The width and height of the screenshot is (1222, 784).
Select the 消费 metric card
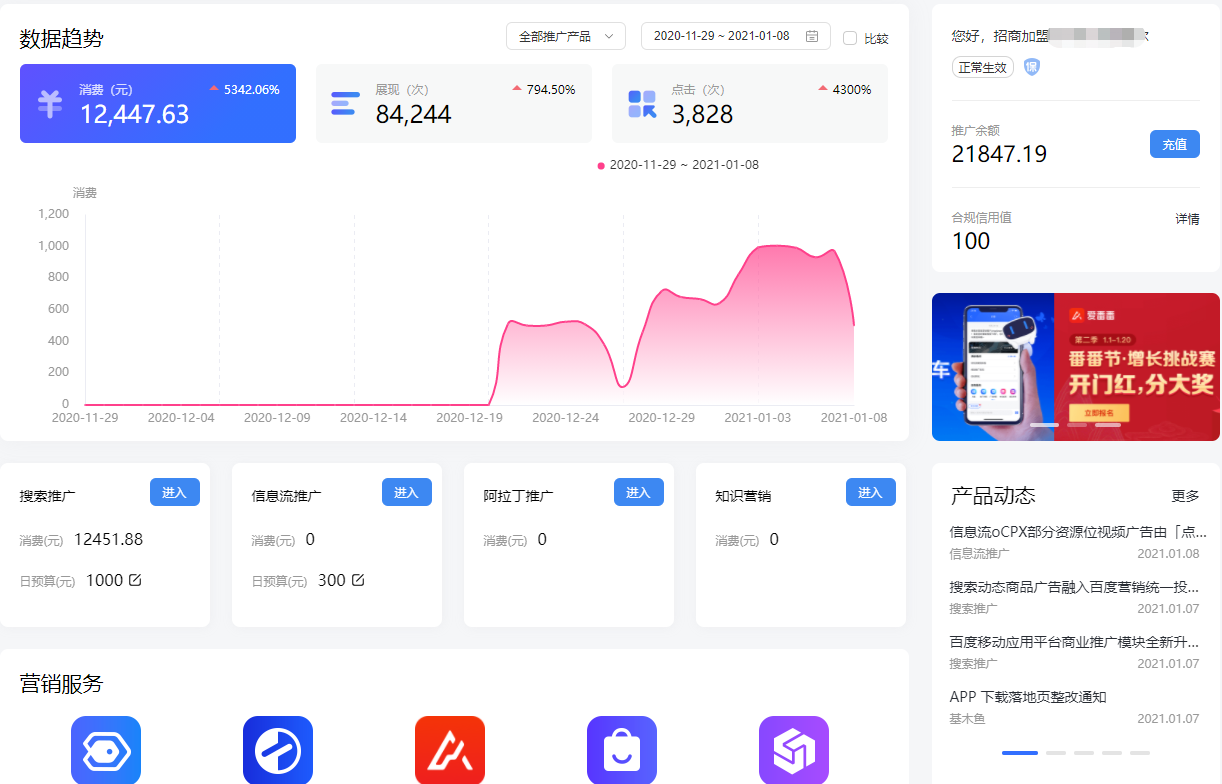click(x=158, y=104)
